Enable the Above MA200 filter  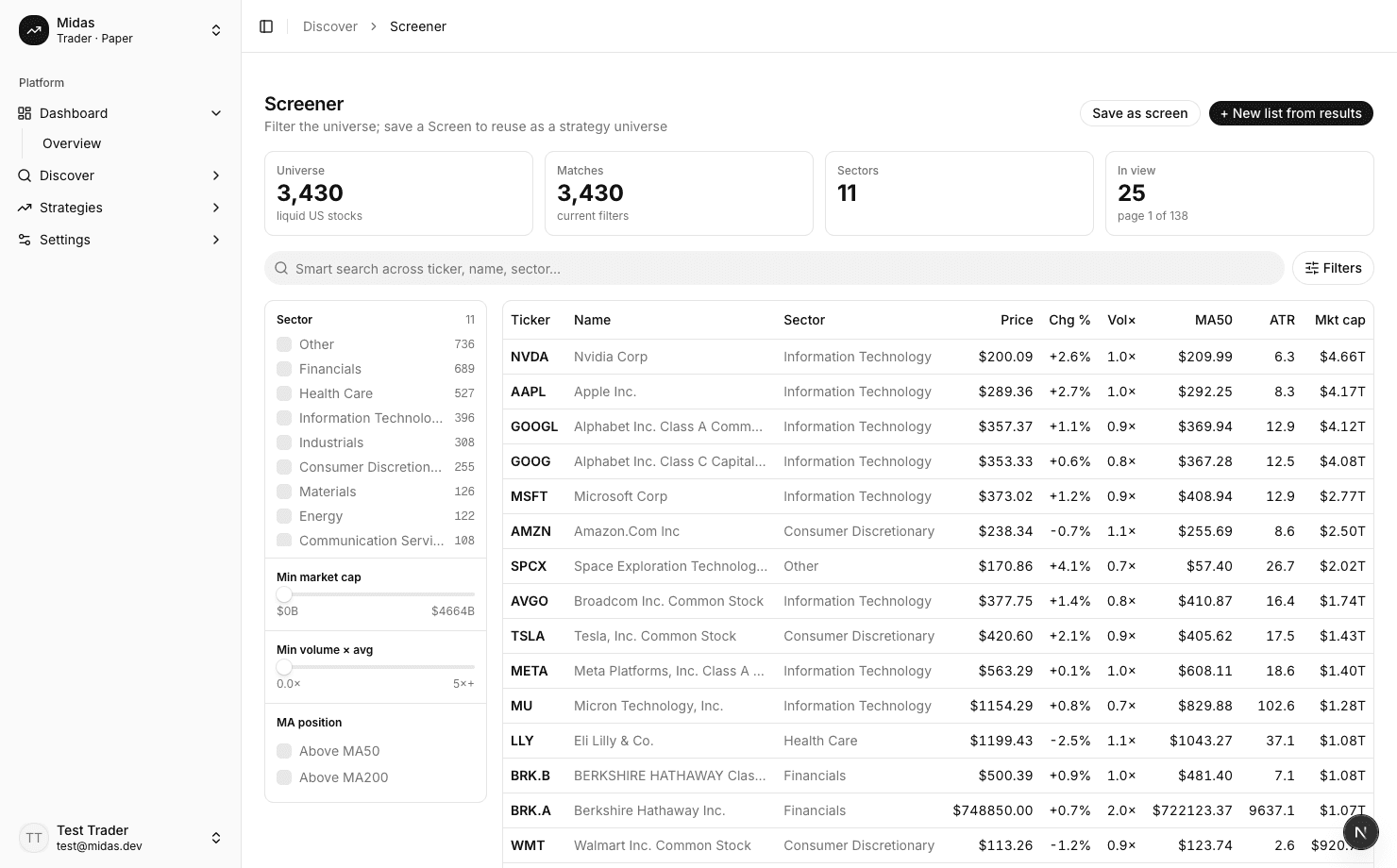[284, 777]
